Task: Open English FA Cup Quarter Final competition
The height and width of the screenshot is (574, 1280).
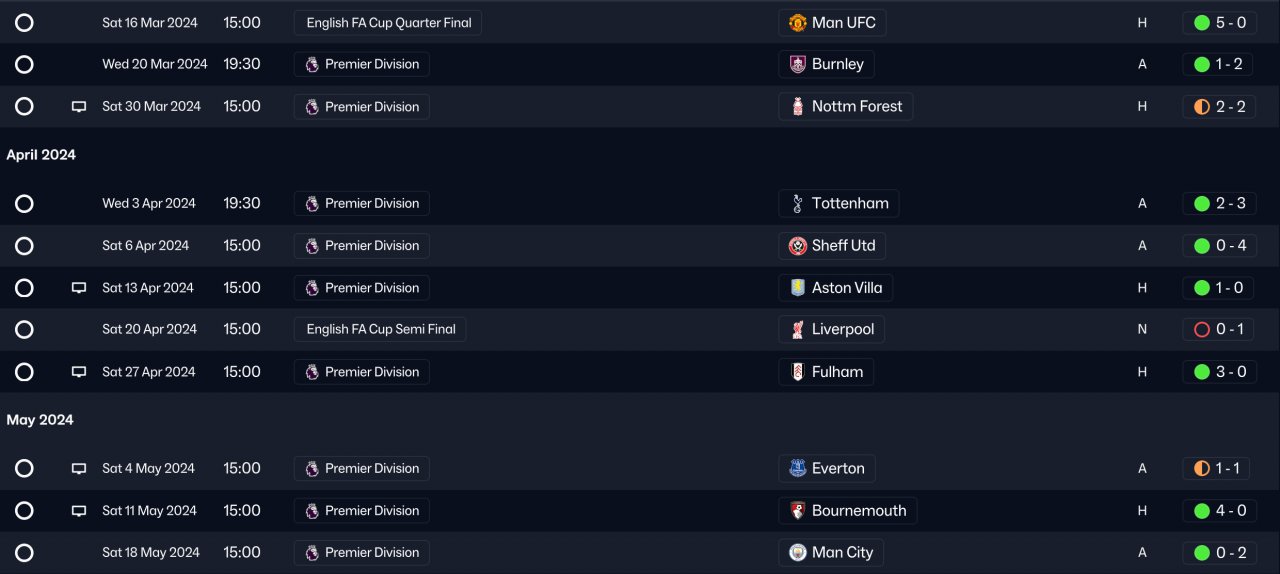Action: point(388,23)
